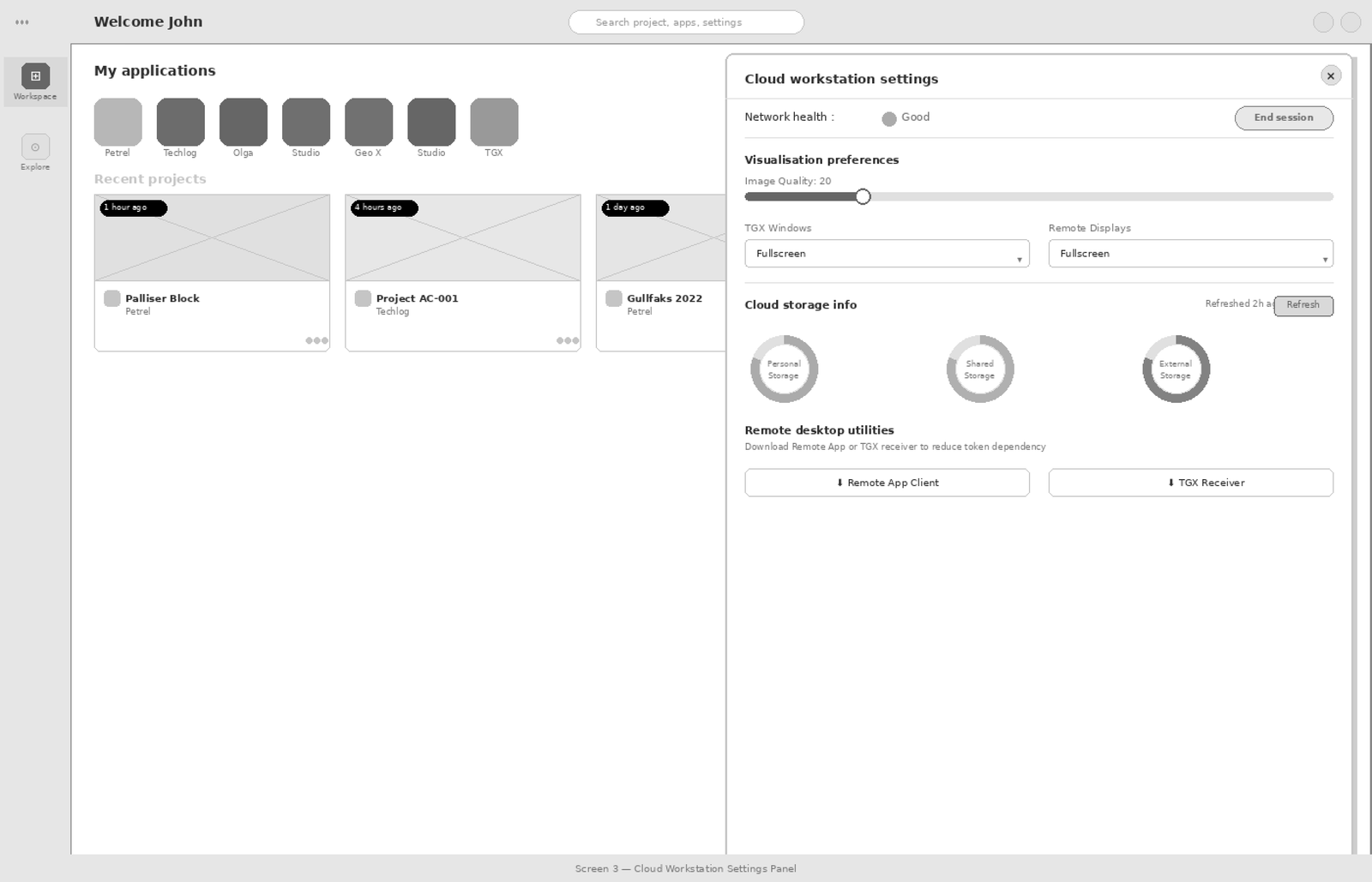Open the Petrel application icon

coord(117,122)
